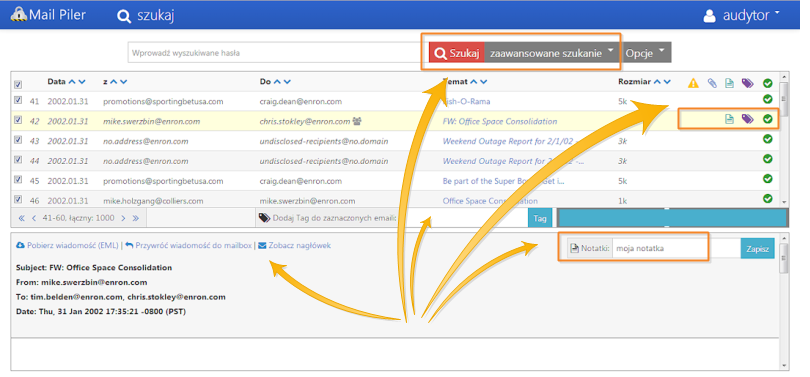
Task: Click the group icon next to chris.stokley@enron.com
Action: [x=357, y=121]
